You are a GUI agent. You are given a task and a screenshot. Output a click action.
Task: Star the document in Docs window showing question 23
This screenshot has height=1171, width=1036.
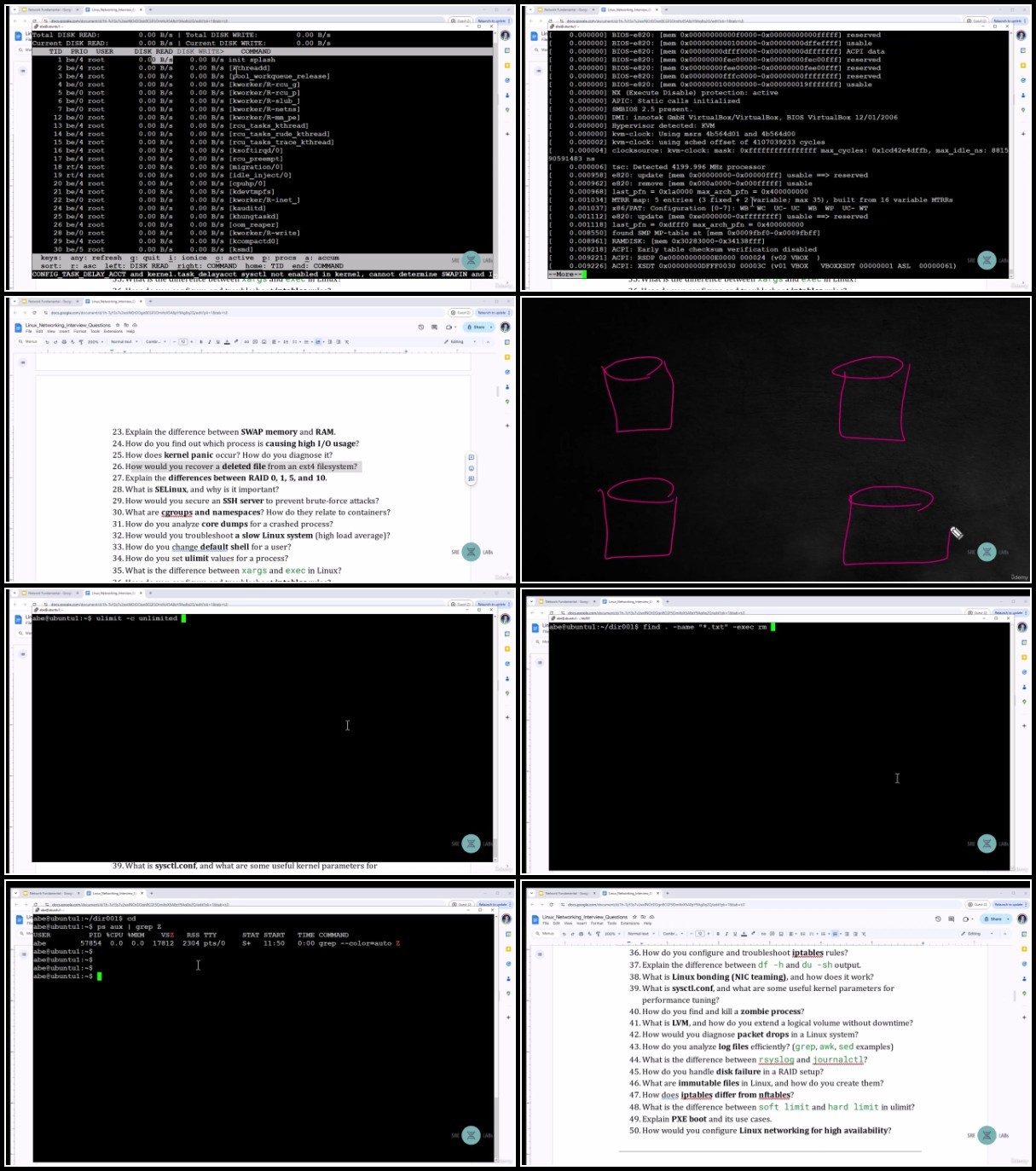pyautogui.click(x=117, y=325)
